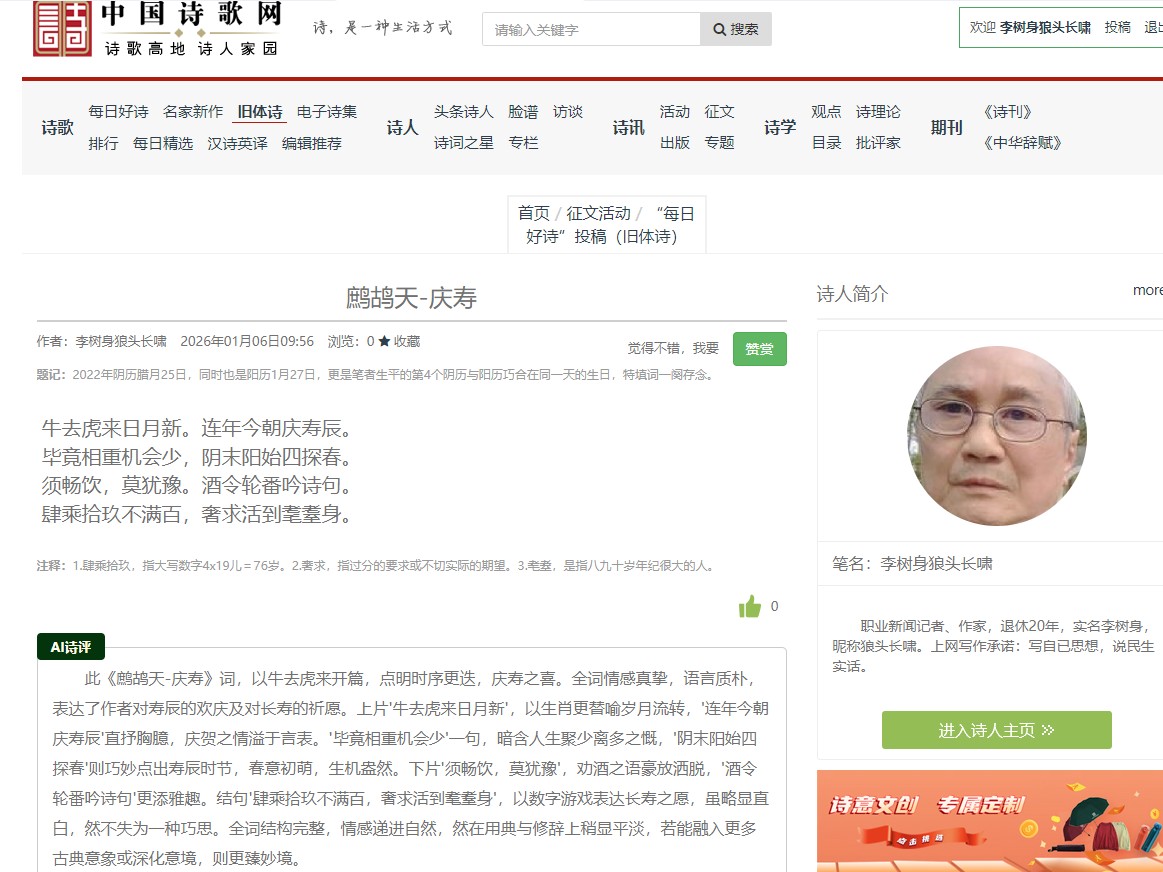Viewport: 1163px width, 872px height.
Task: Expand poet intro via more link
Action: [x=1147, y=290]
